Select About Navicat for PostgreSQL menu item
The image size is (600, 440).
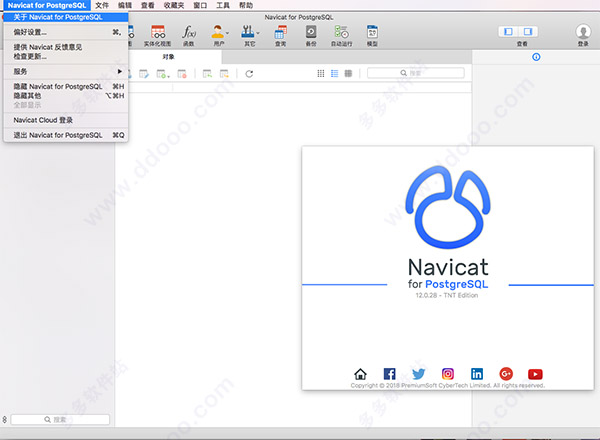pos(66,17)
